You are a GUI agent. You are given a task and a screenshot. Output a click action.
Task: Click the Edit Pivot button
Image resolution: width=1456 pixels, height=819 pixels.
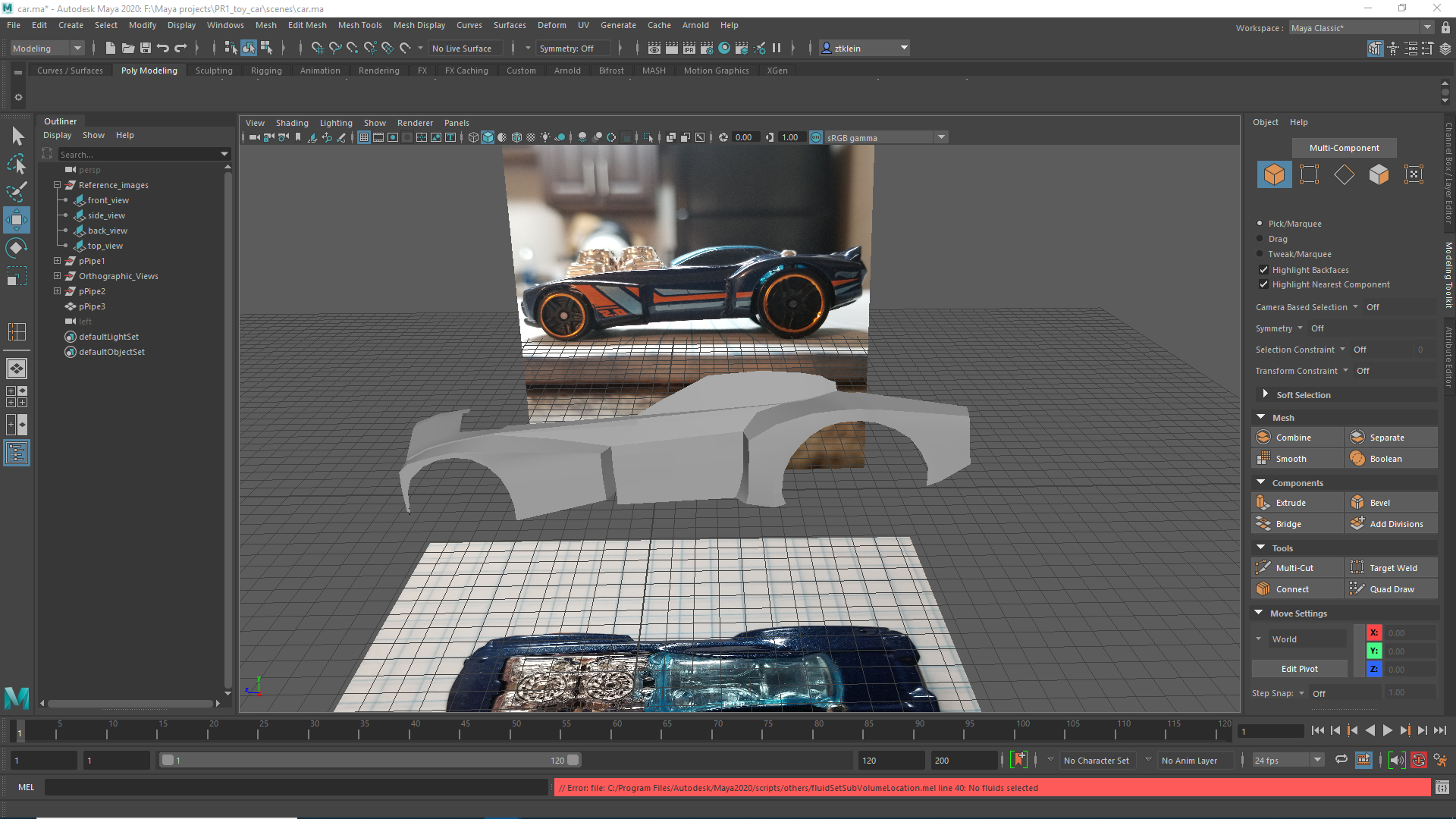(x=1299, y=669)
